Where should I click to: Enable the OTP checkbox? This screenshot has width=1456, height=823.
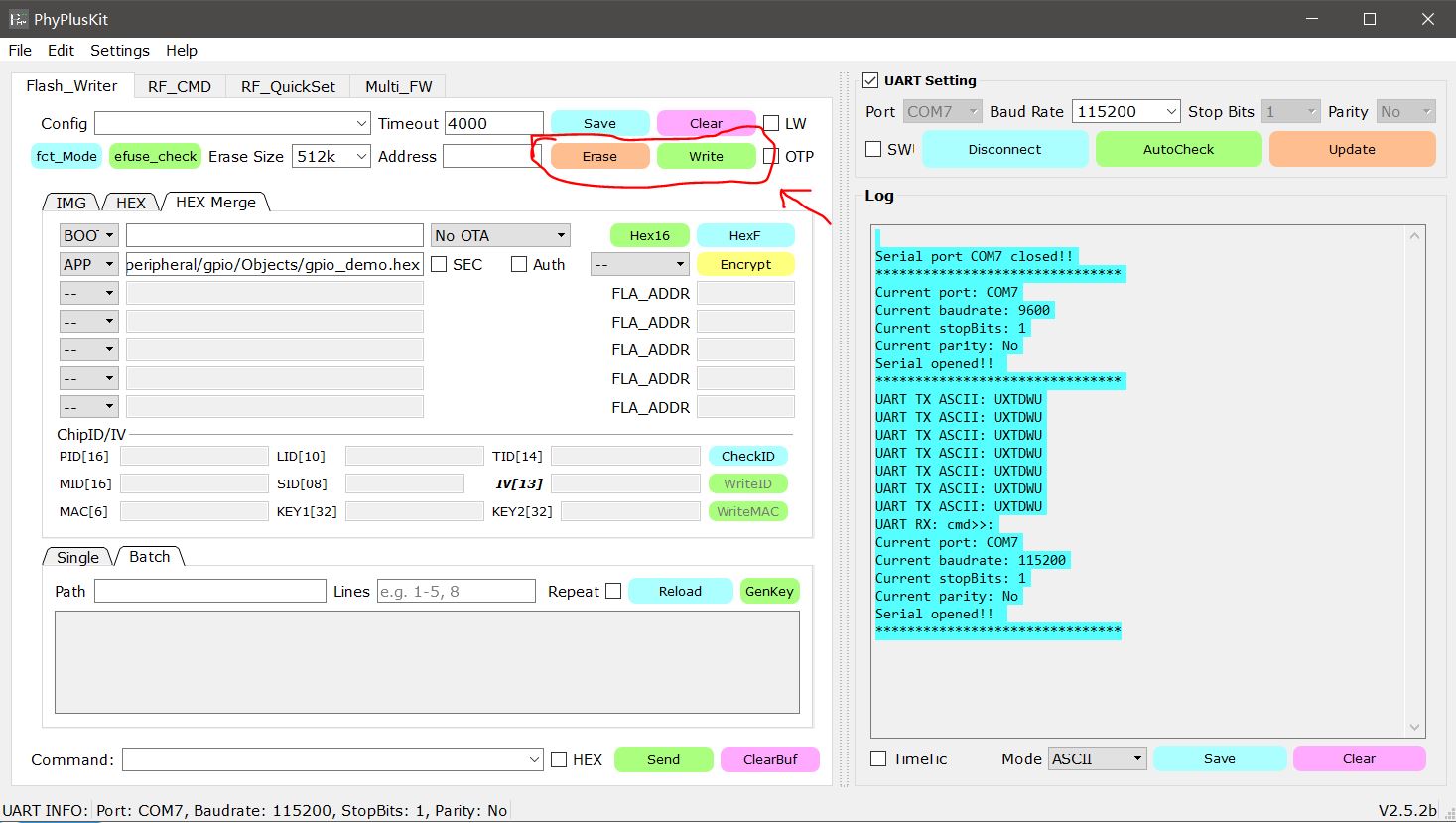(x=771, y=156)
